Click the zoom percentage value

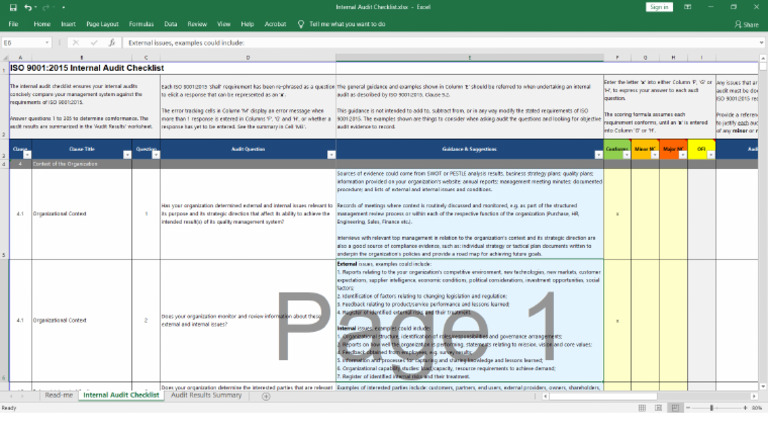click(757, 408)
